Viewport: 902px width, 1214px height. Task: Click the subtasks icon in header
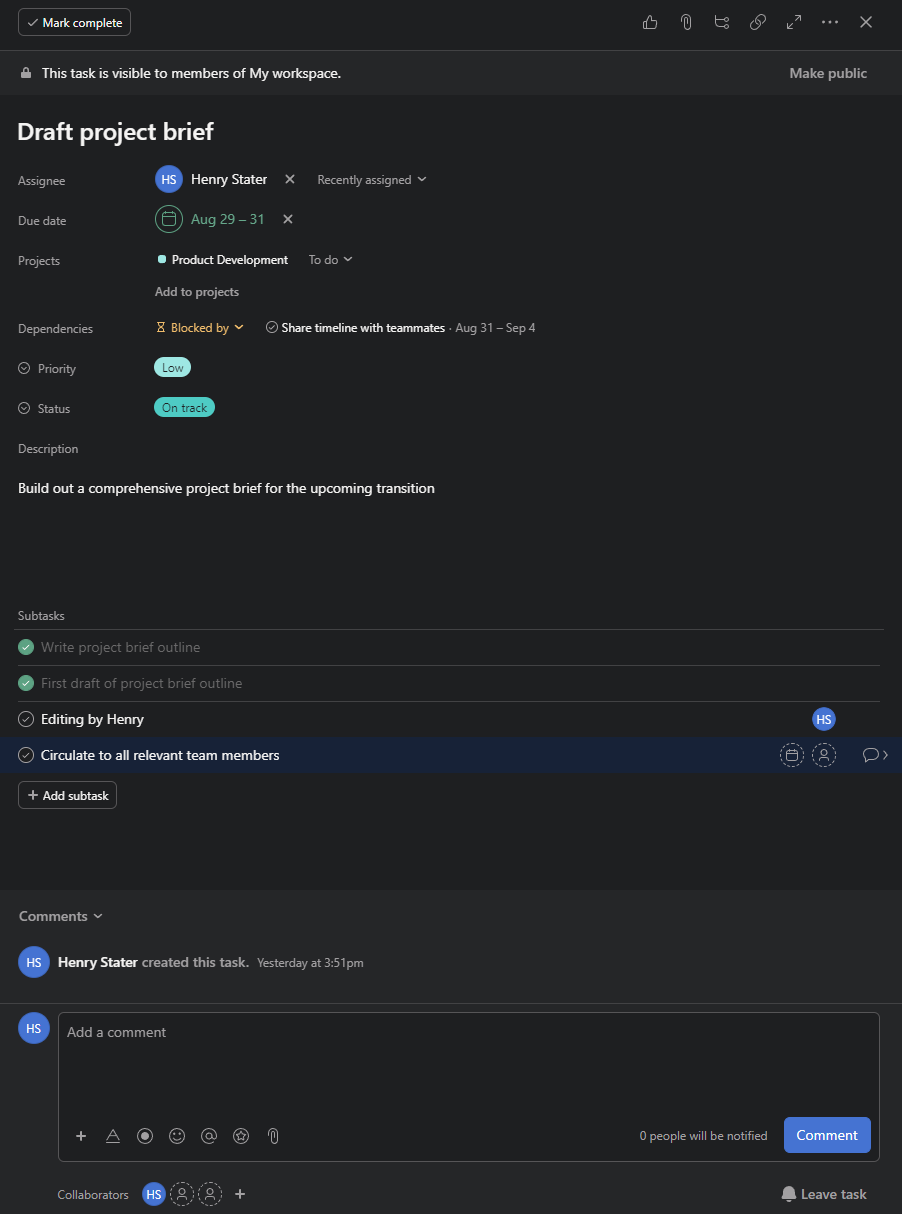point(722,22)
